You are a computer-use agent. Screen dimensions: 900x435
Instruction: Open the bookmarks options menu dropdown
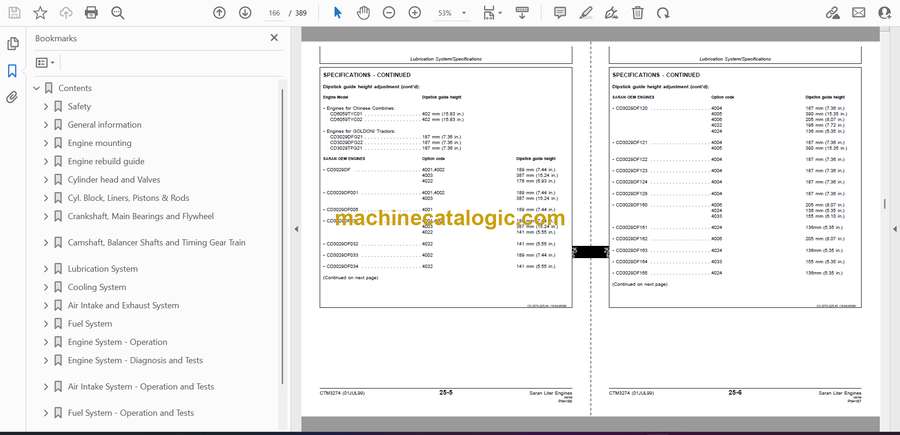tap(45, 63)
